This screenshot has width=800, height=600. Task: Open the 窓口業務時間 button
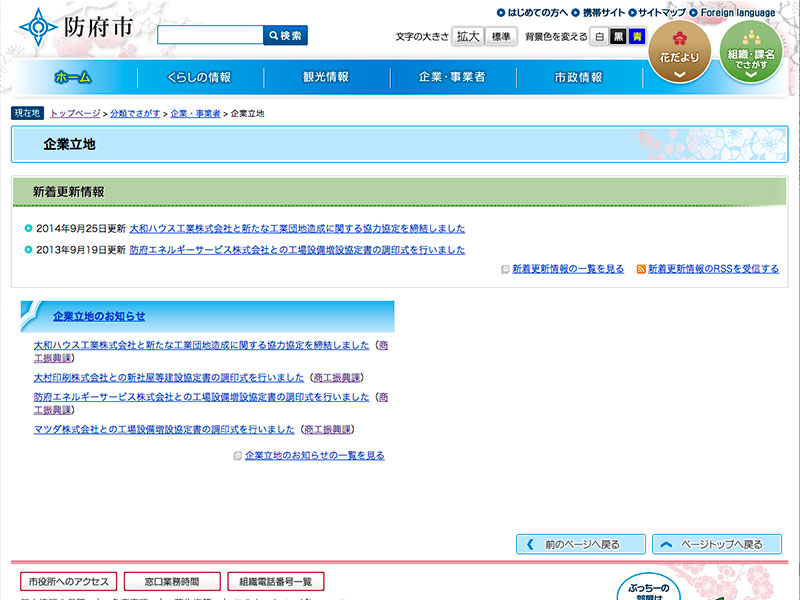(x=172, y=582)
